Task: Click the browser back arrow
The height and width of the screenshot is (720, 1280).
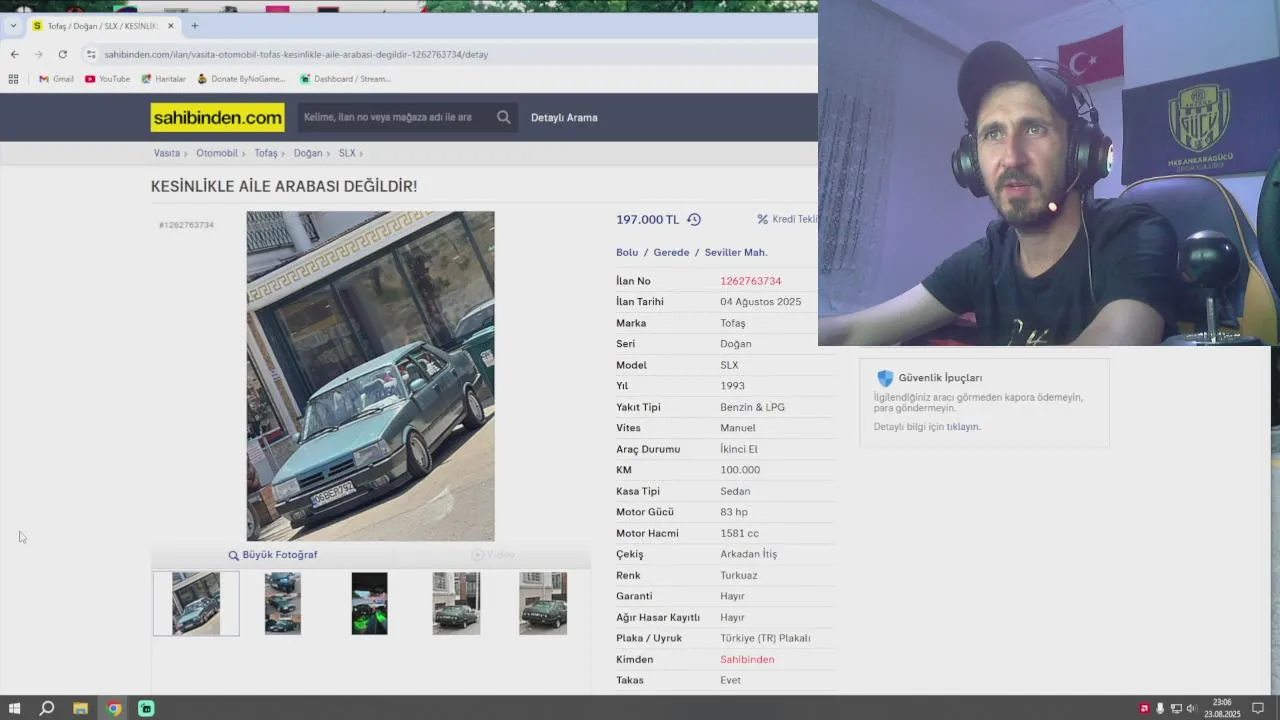Action: (x=14, y=54)
